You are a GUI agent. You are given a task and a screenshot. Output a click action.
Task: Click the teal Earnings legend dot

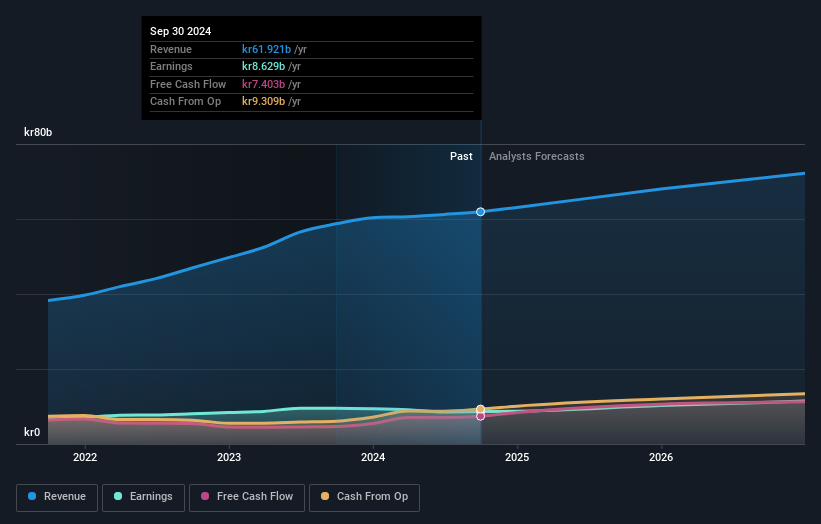(x=118, y=496)
